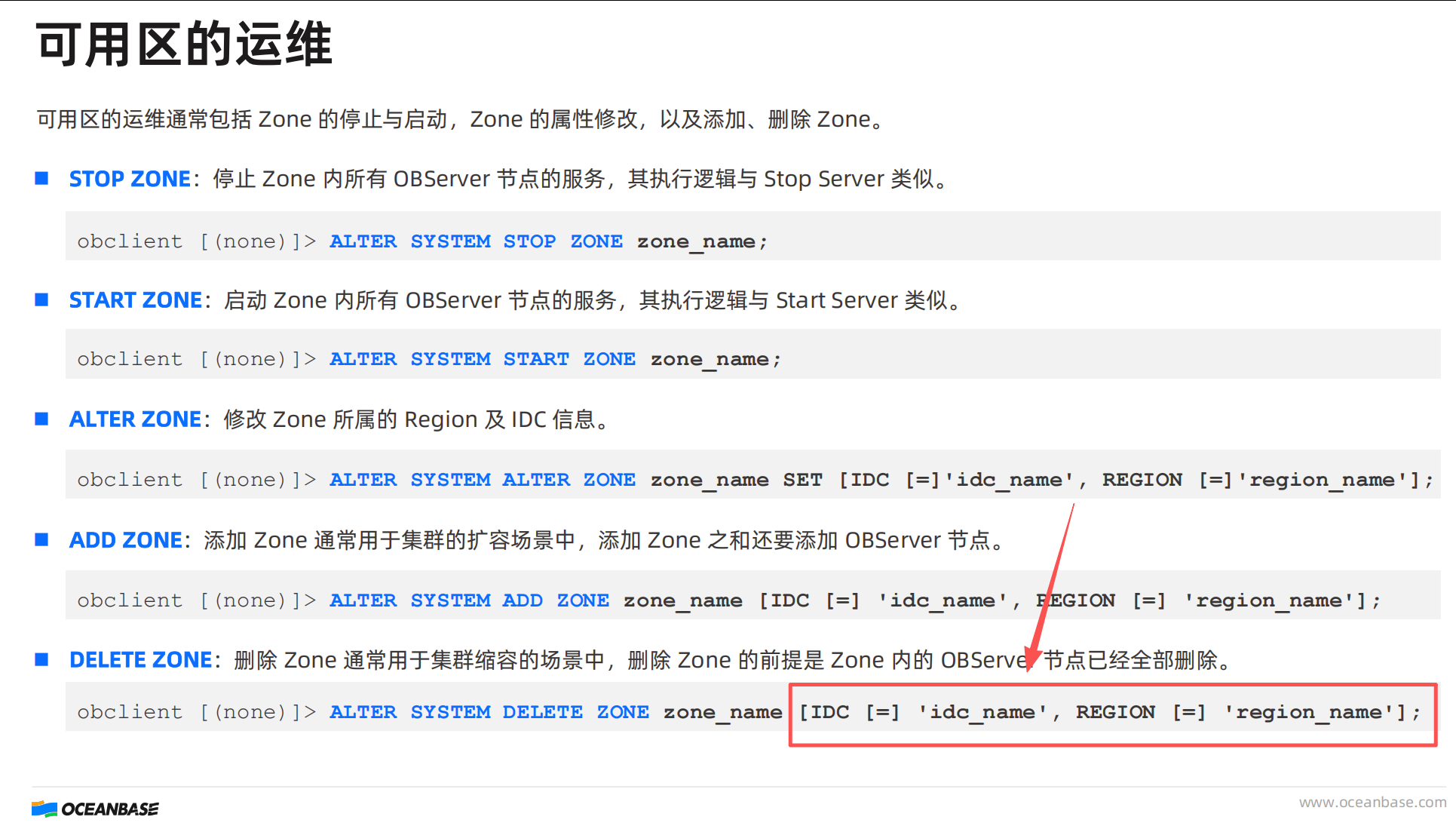Click the ALTER SYSTEM DELETE ZONE command
Image resolution: width=1456 pixels, height=823 pixels.
click(489, 712)
